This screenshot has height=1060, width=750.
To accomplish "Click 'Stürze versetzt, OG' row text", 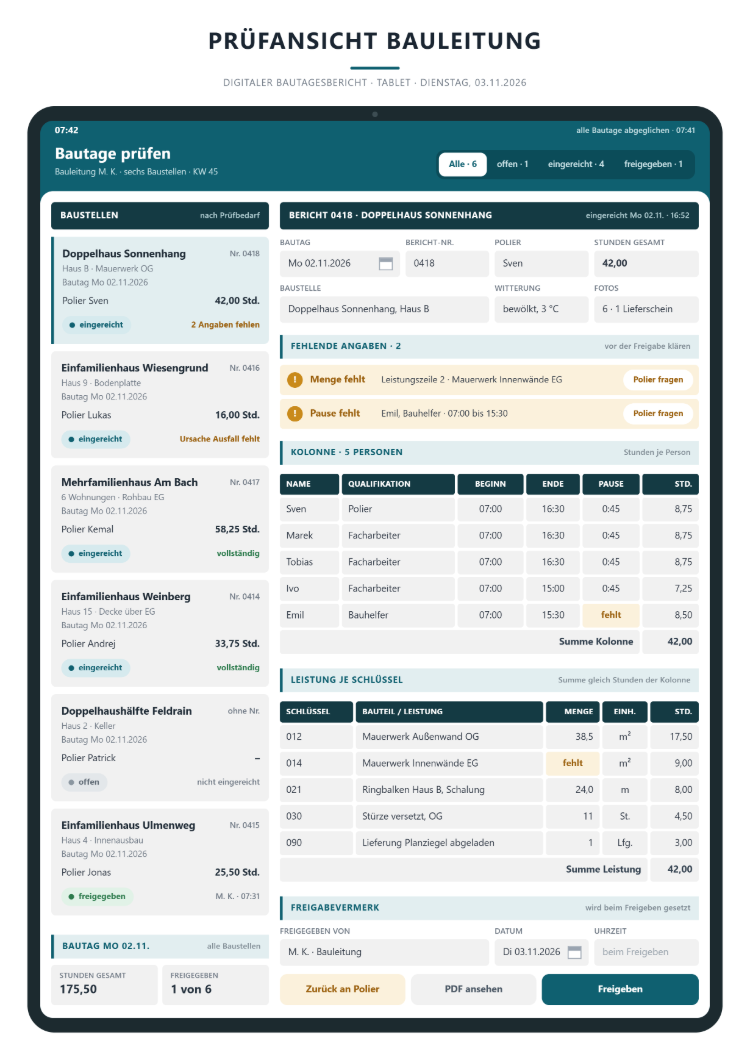I will (x=402, y=816).
